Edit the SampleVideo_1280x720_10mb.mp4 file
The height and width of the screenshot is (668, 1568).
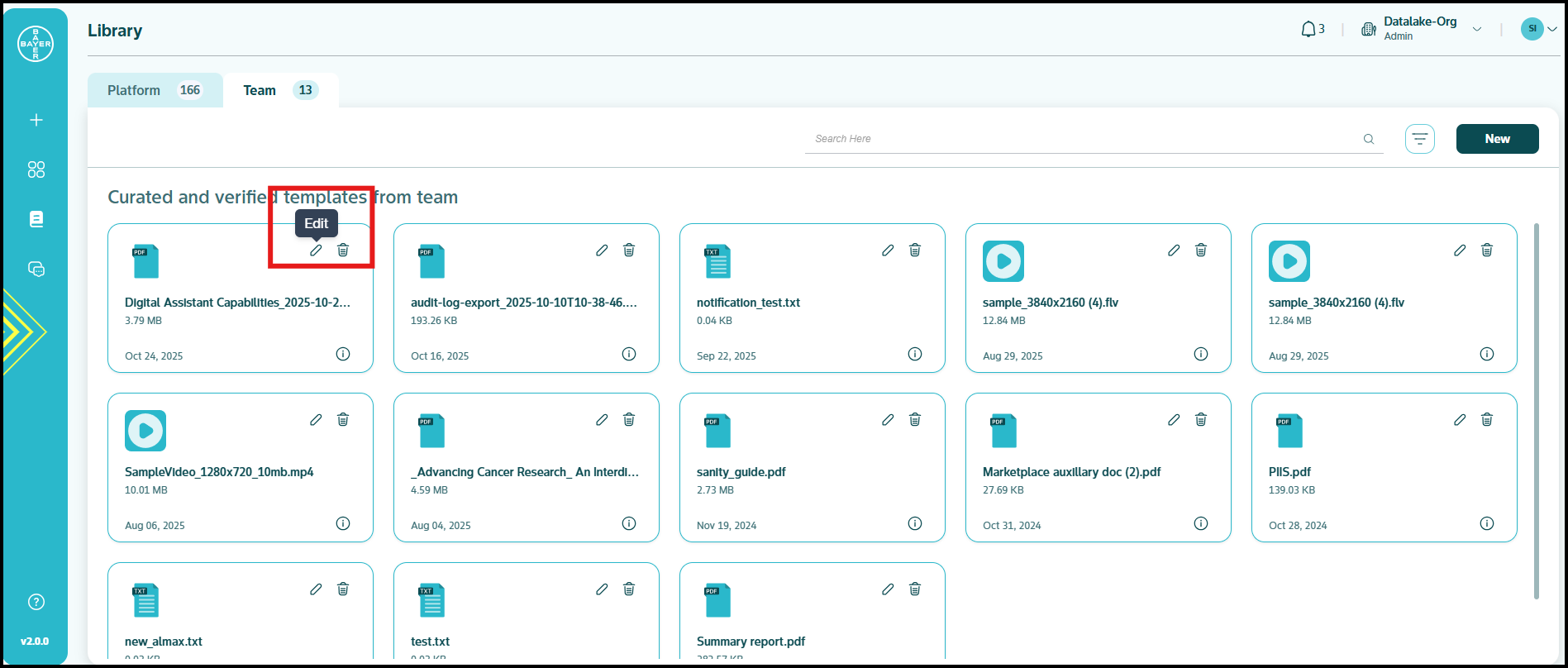(316, 420)
